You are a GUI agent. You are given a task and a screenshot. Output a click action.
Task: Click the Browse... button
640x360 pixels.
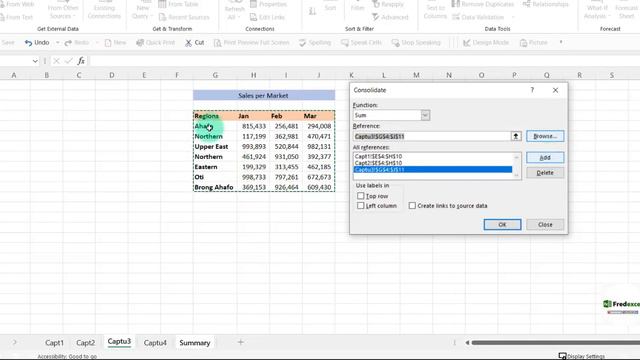[545, 136]
